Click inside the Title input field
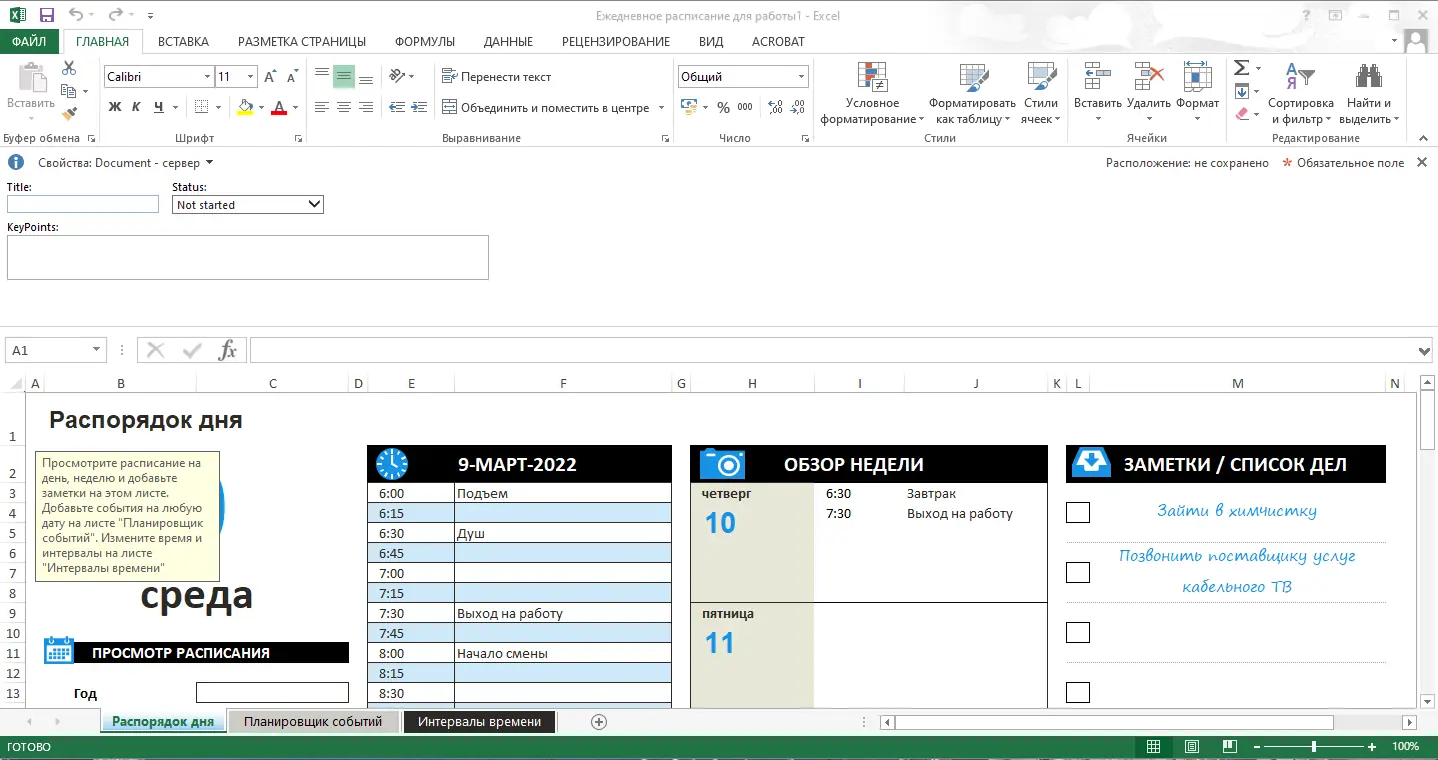The image size is (1438, 760). click(82, 203)
